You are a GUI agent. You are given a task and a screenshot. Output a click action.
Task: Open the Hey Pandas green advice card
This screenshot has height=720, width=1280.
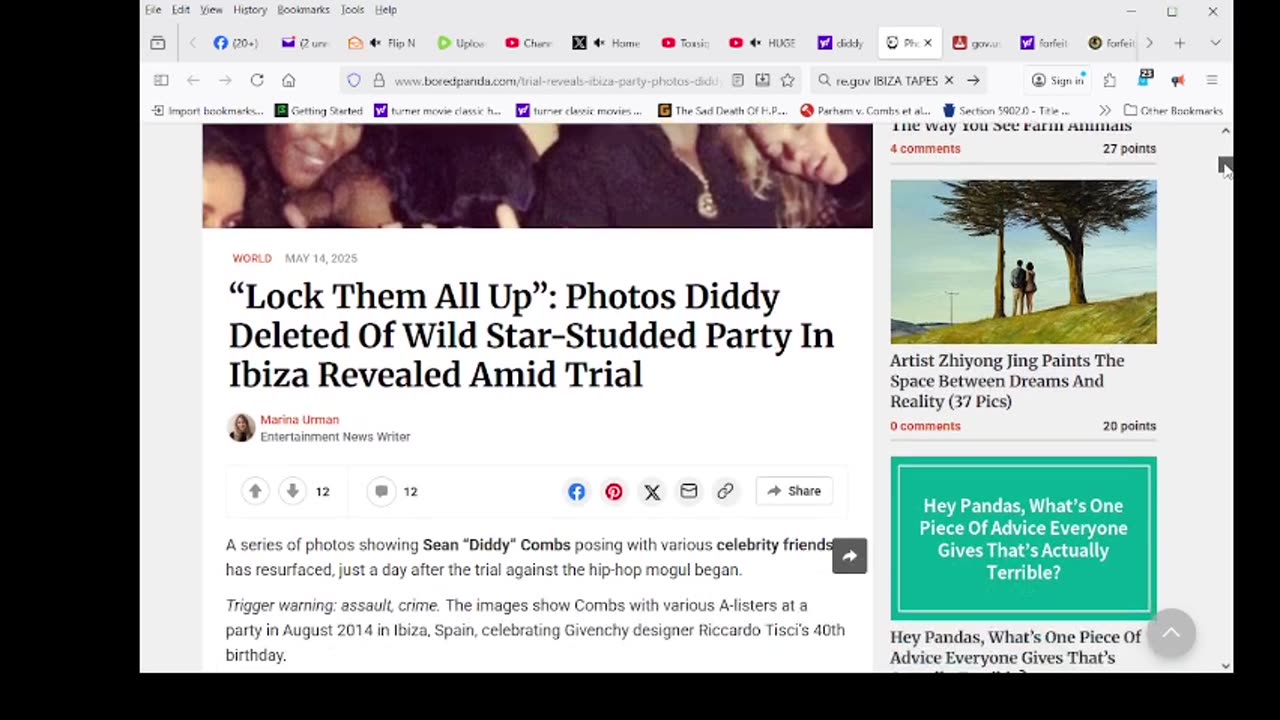1023,539
